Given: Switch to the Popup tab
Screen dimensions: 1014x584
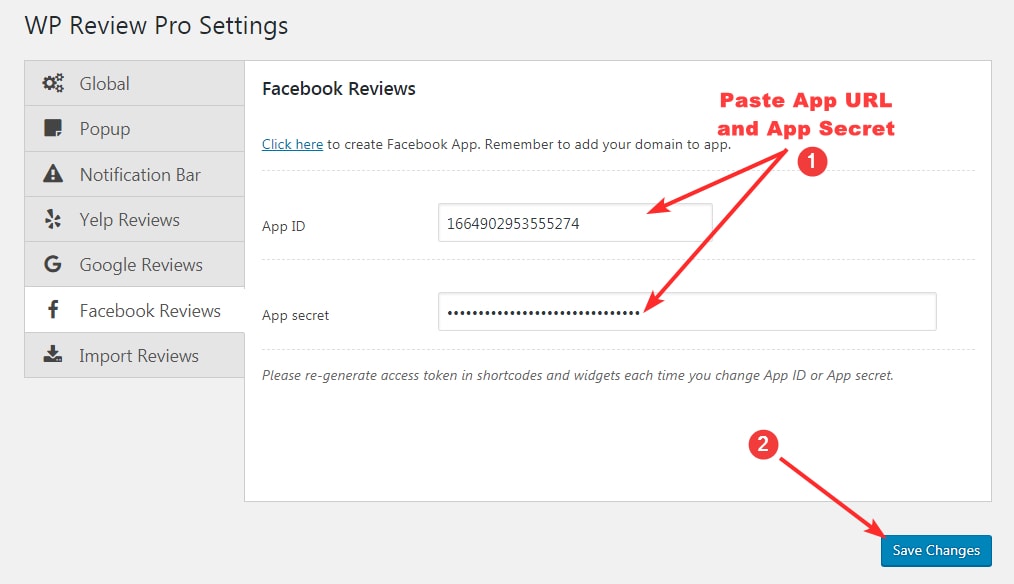Looking at the screenshot, I should 105,129.
